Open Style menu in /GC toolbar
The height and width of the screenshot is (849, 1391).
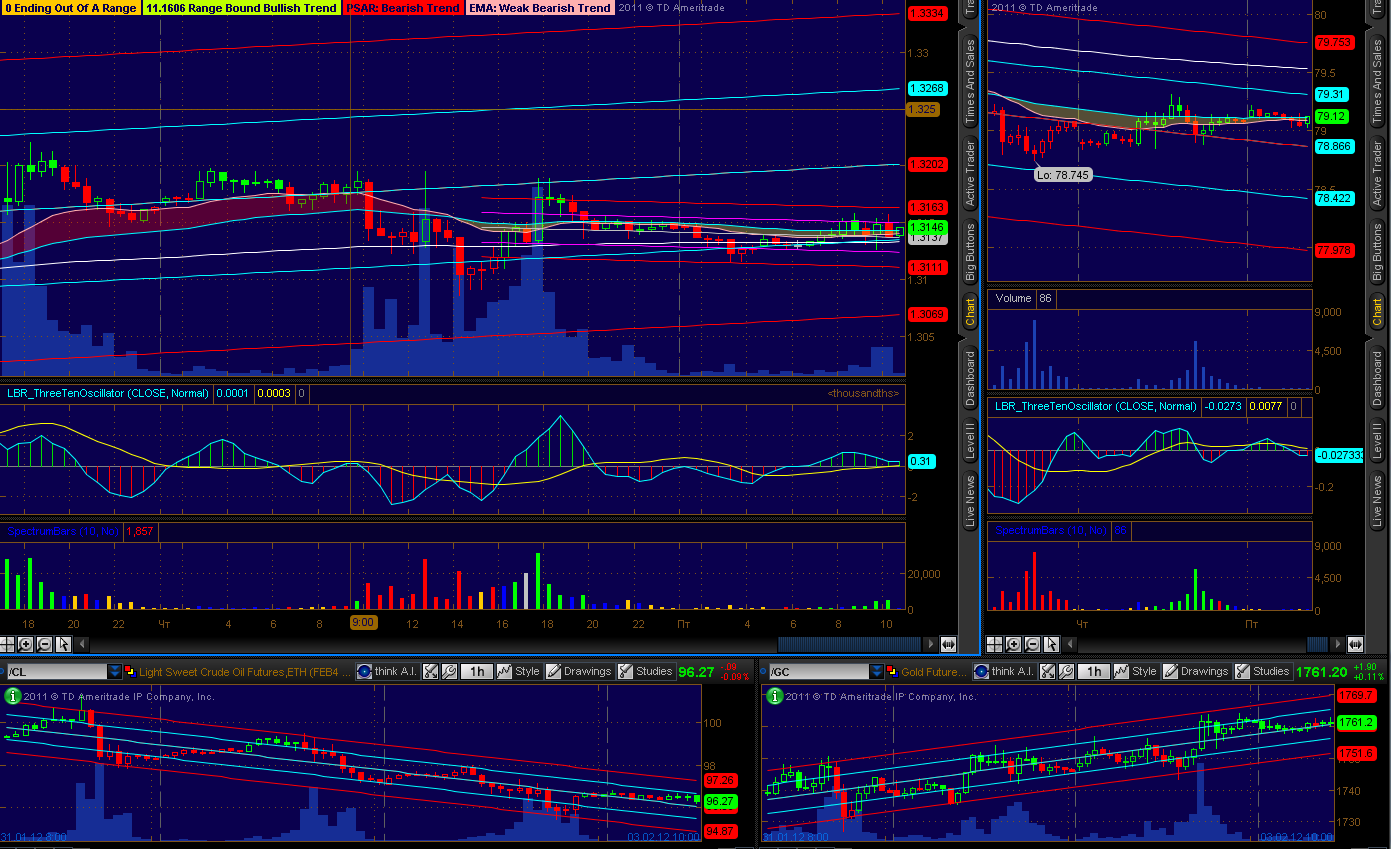click(x=1135, y=671)
